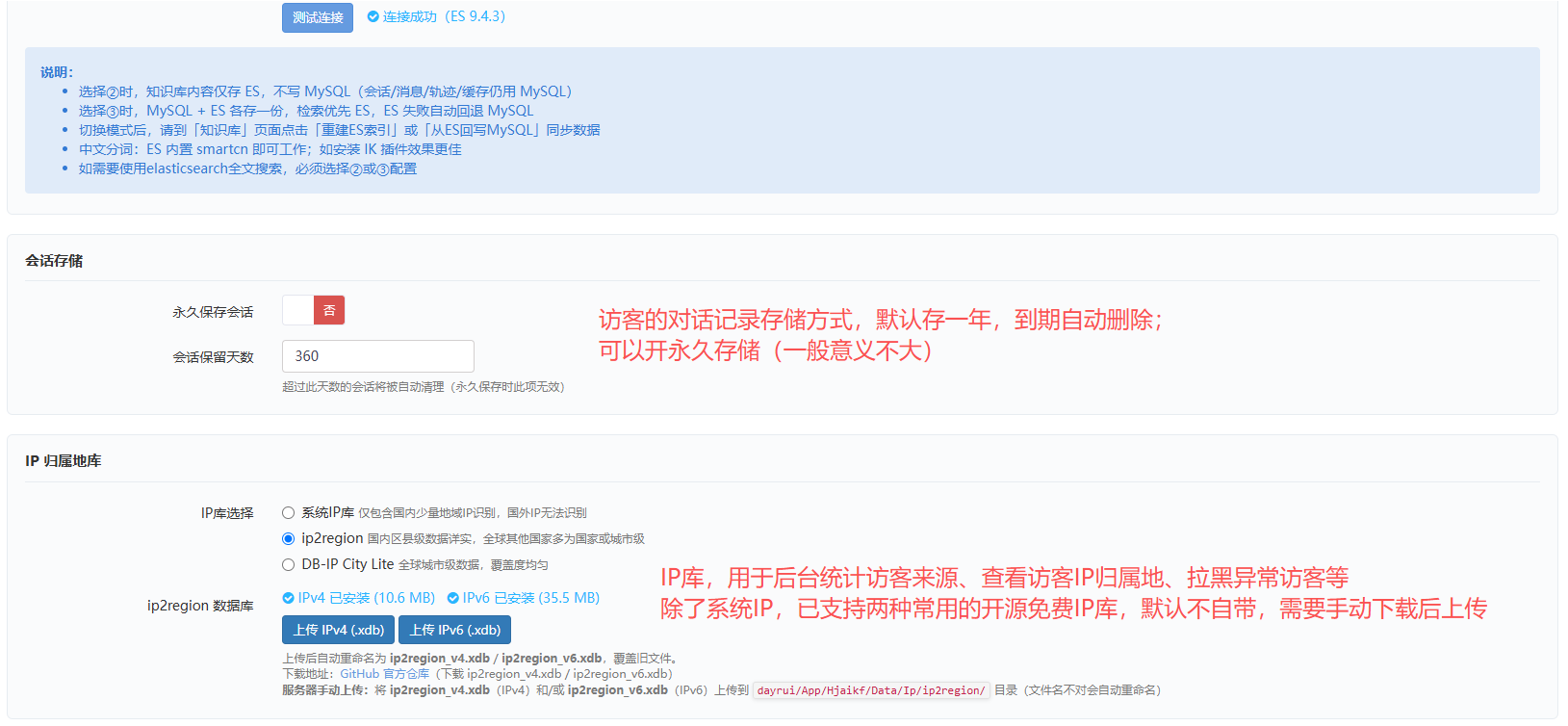Focus the 会话保留天数 input showing 360
This screenshot has width=1568, height=726.
(x=378, y=356)
